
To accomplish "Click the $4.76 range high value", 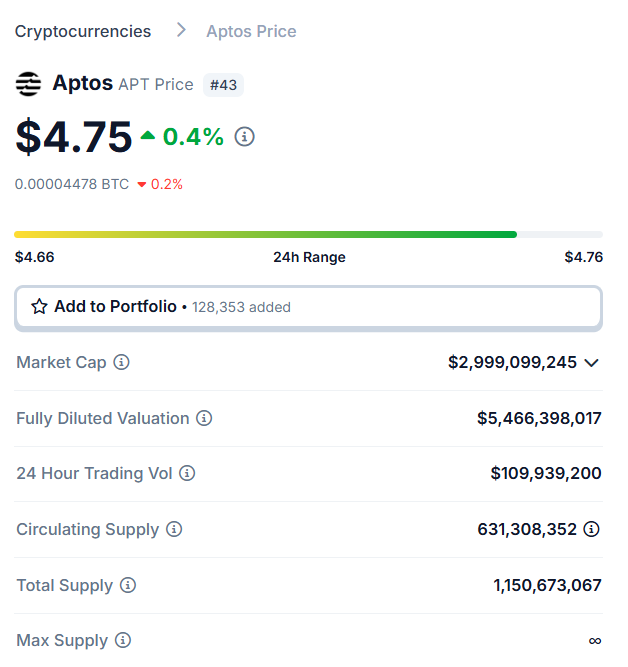I will [x=584, y=257].
